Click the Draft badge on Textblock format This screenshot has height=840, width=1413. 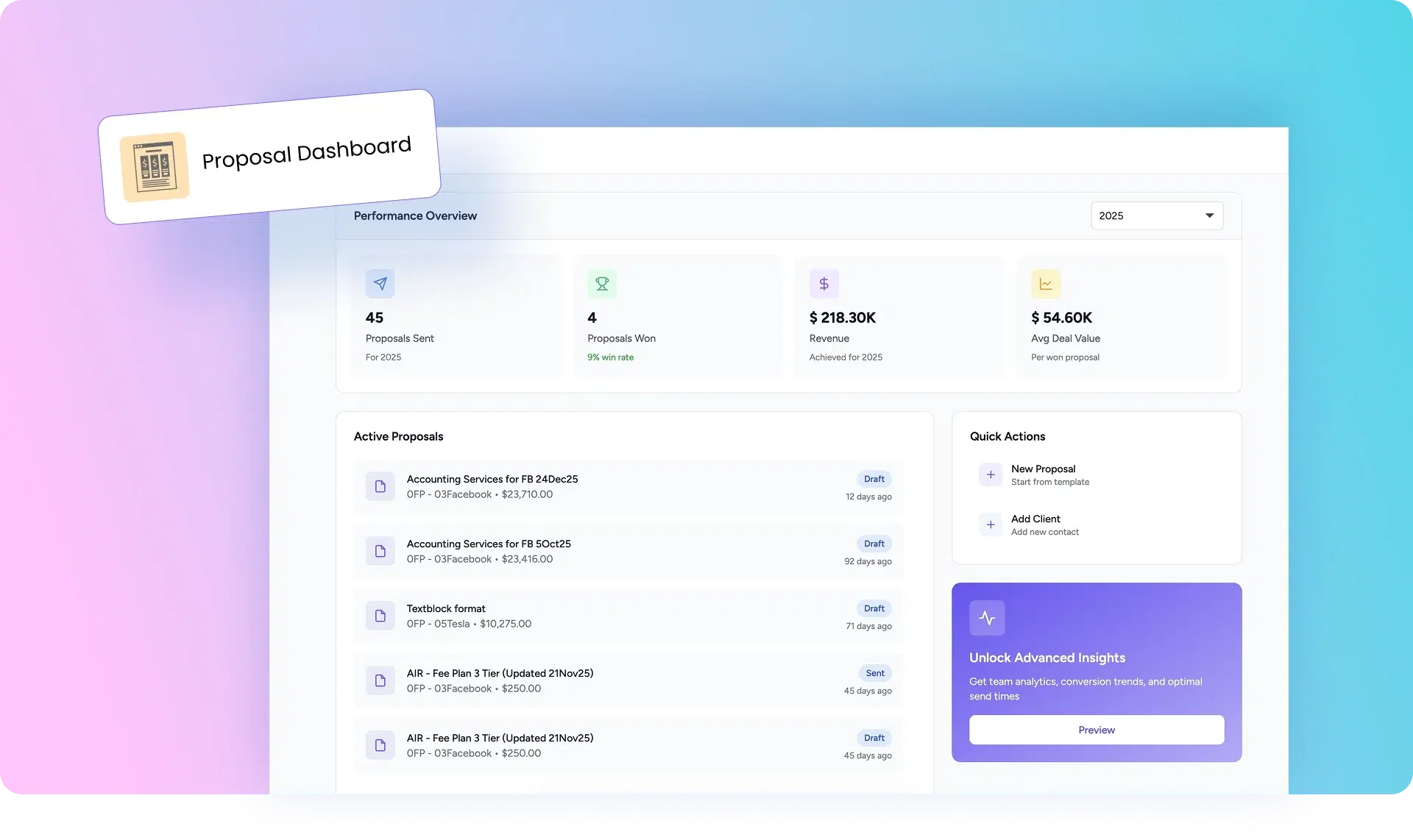pyautogui.click(x=874, y=608)
